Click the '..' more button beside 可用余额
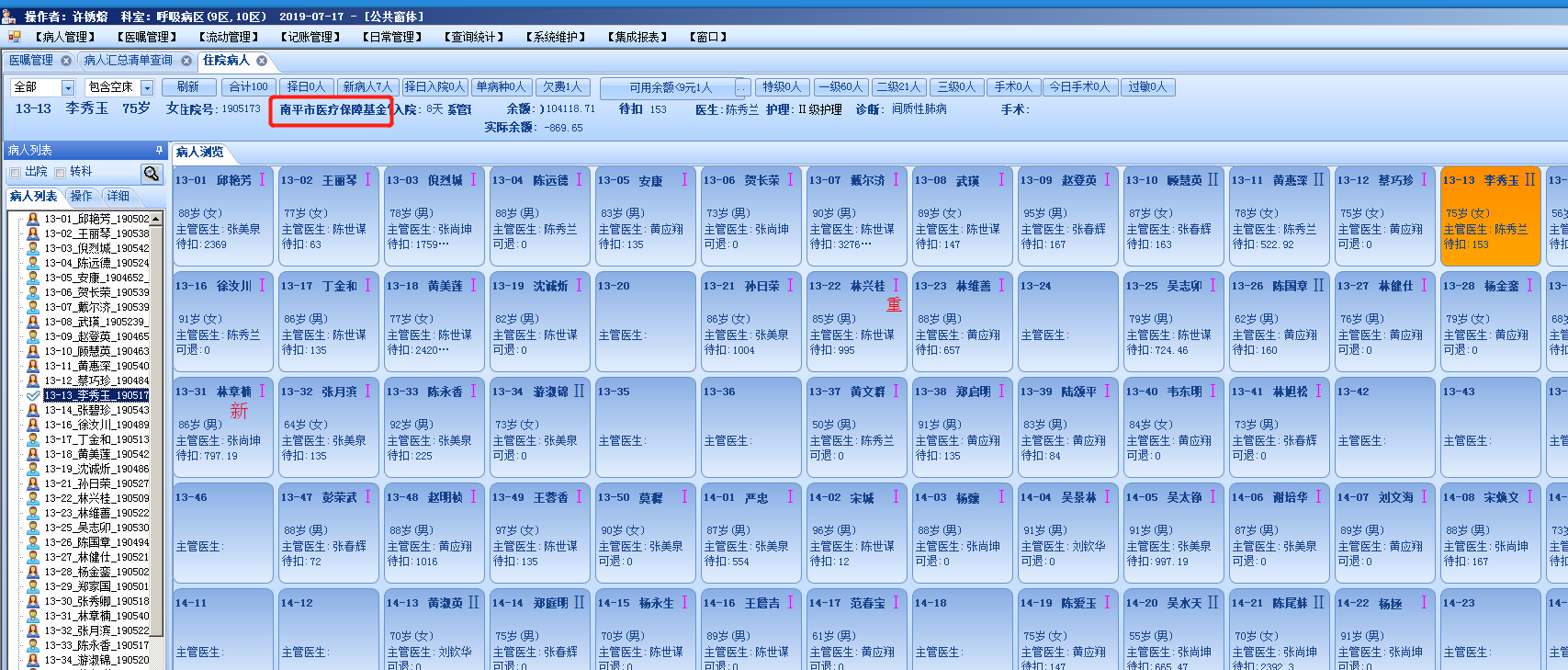This screenshot has height=670, width=1568. coord(742,88)
